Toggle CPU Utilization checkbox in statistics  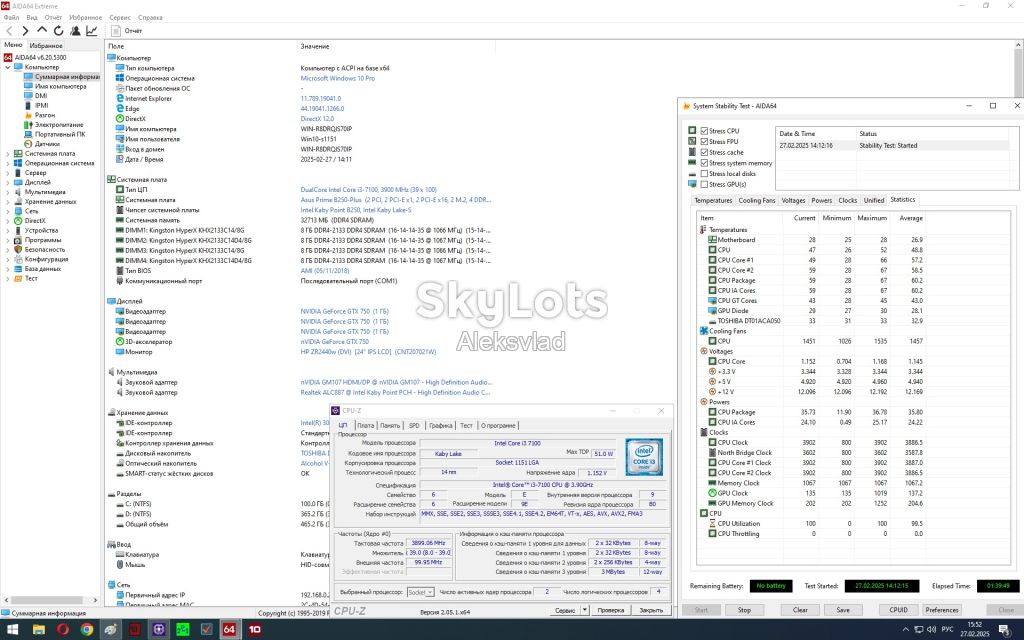712,523
